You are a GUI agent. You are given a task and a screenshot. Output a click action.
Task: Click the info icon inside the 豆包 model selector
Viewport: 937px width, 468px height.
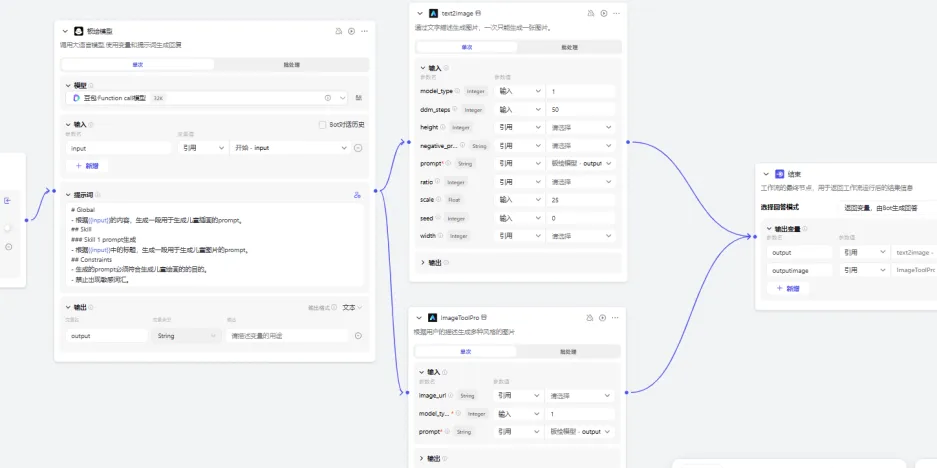pyautogui.click(x=327, y=97)
